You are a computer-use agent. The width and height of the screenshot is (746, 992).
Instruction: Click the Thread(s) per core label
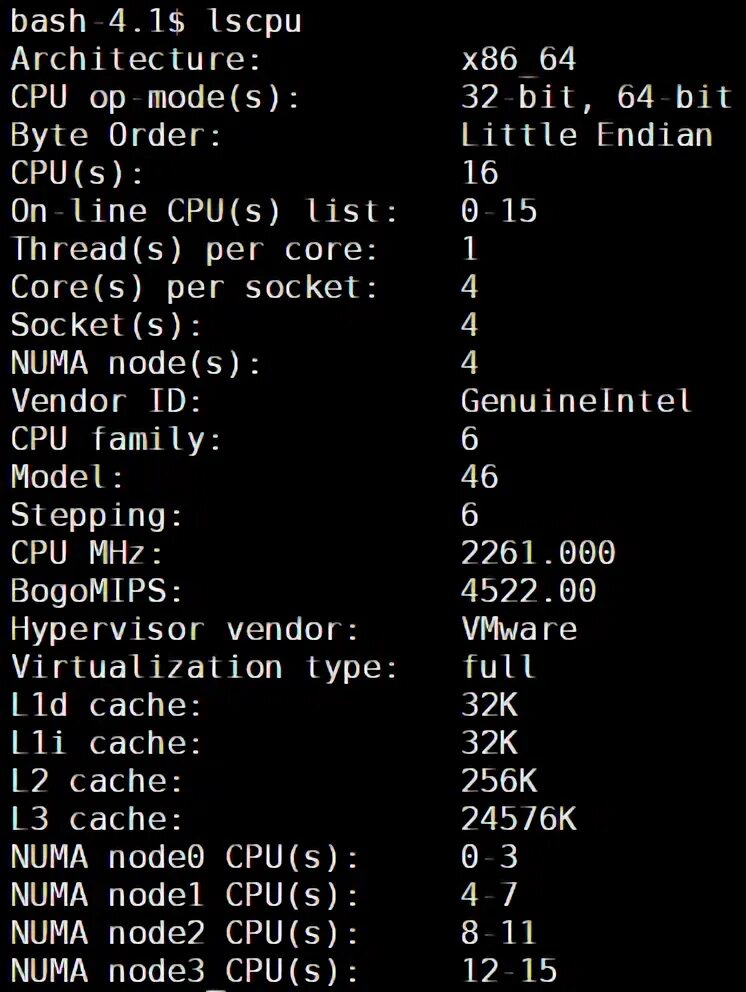tap(195, 249)
